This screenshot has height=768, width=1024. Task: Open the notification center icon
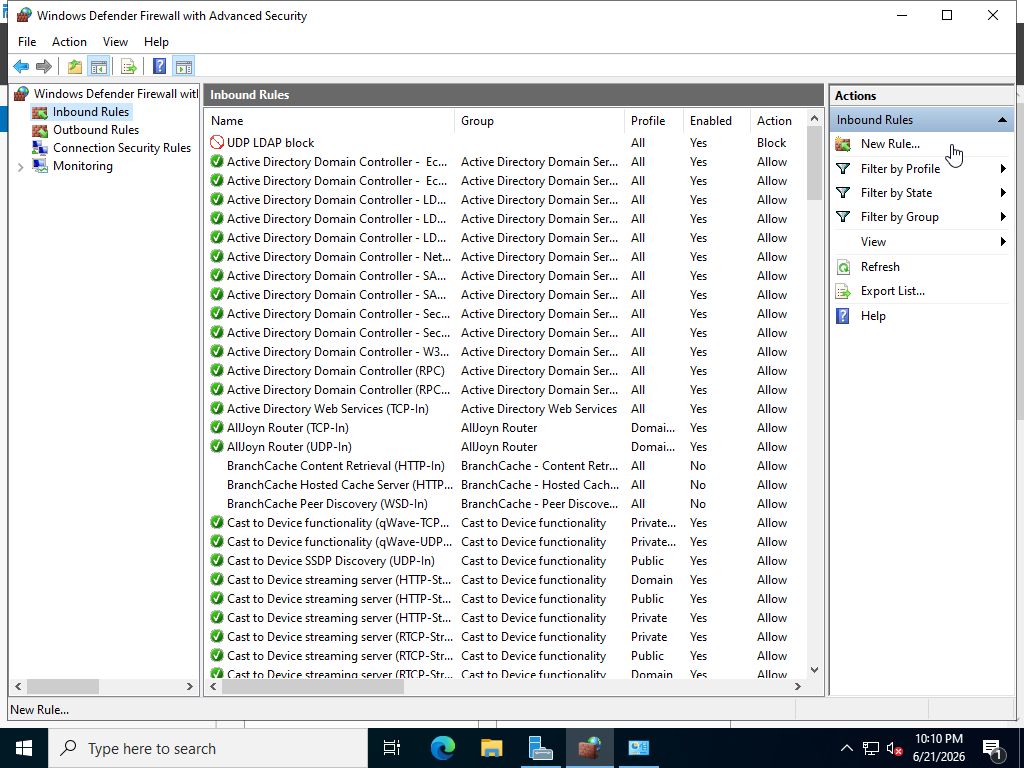pyautogui.click(x=993, y=748)
